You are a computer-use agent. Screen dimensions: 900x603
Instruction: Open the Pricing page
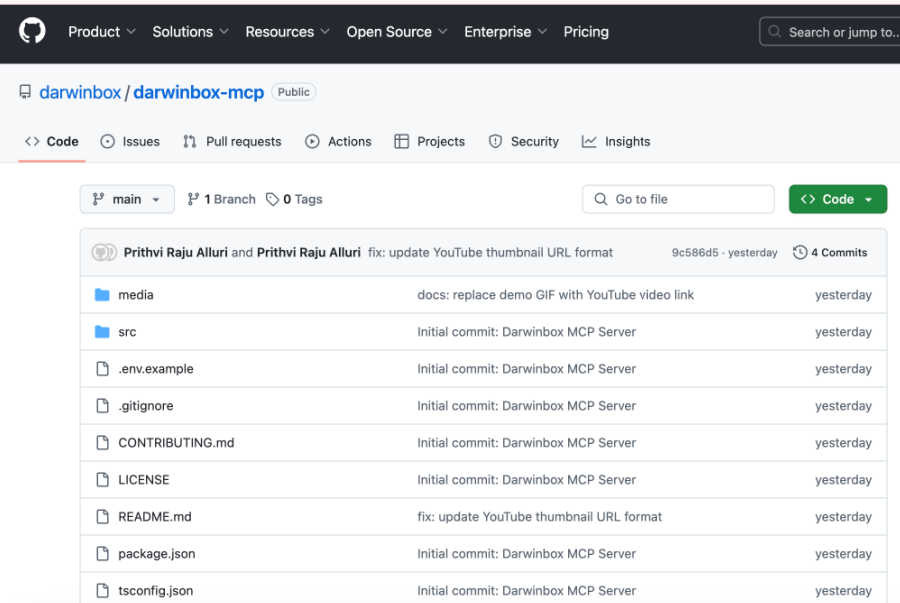[586, 32]
